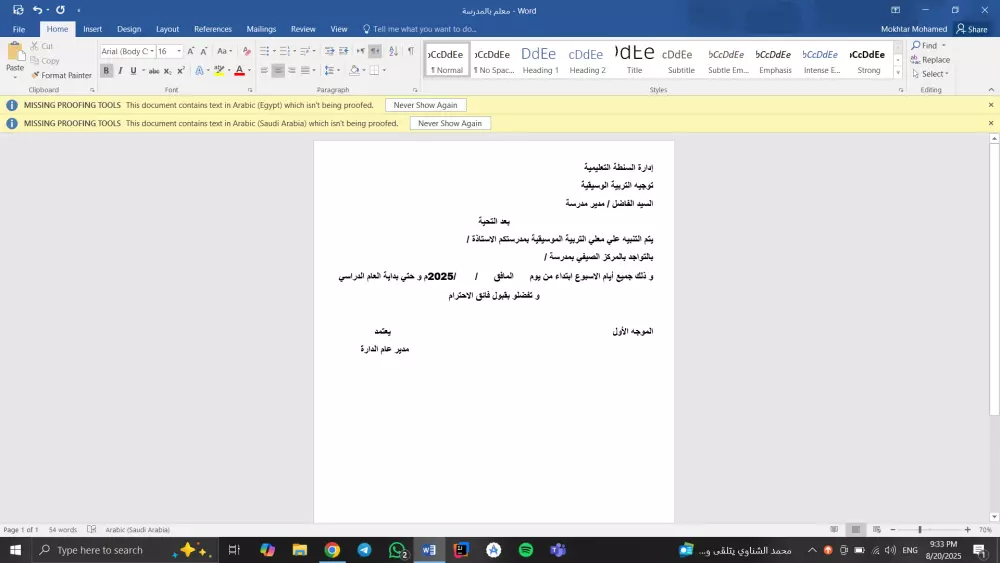This screenshot has width=1000, height=563.
Task: Increase font size with Grow Font
Action: 190,51
